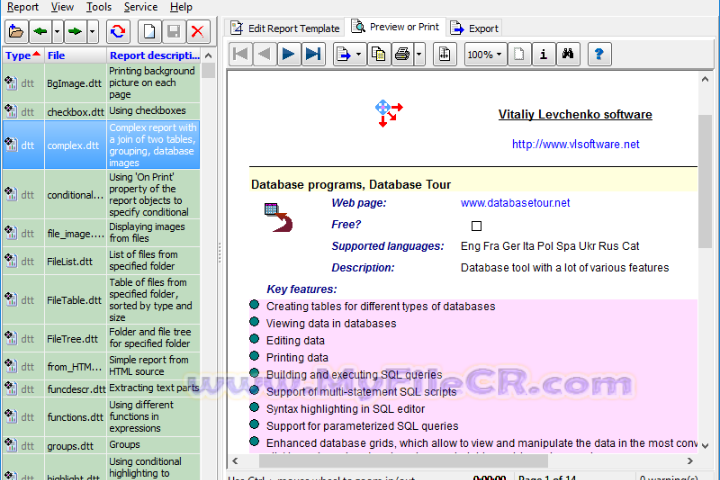Toggle the Free? checkbox
The image size is (720, 480).
point(476,226)
